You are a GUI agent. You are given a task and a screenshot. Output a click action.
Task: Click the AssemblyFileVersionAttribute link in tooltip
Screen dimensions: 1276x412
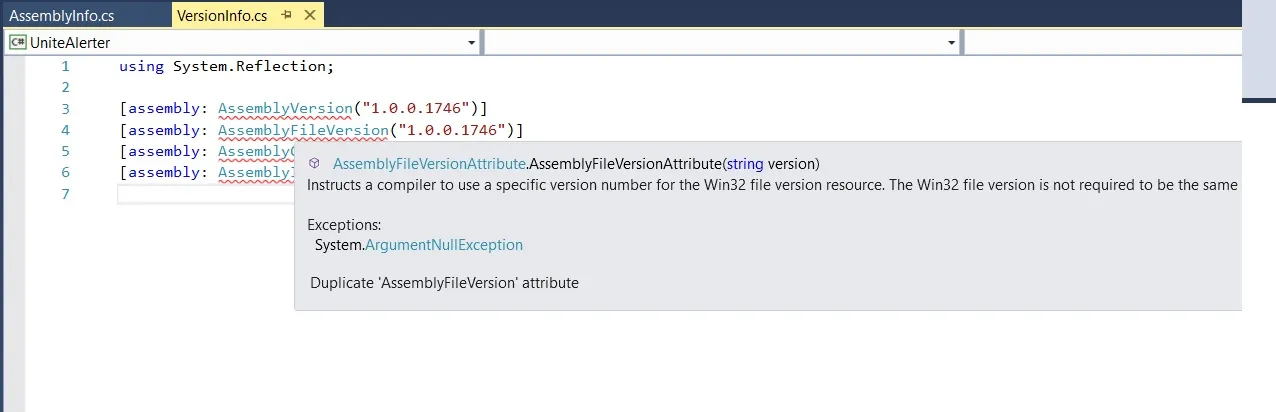(x=429, y=163)
